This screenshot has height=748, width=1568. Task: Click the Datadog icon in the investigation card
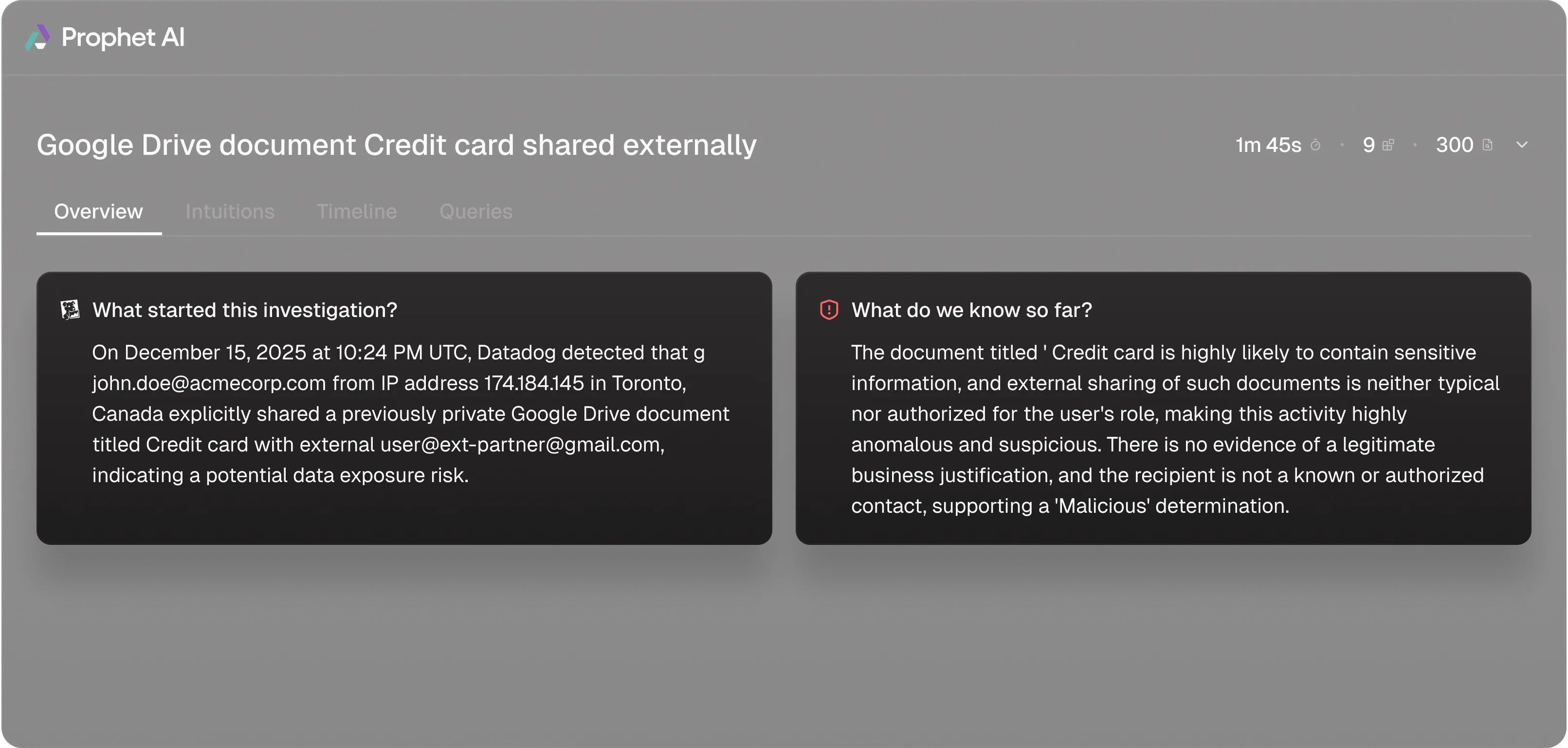click(70, 310)
